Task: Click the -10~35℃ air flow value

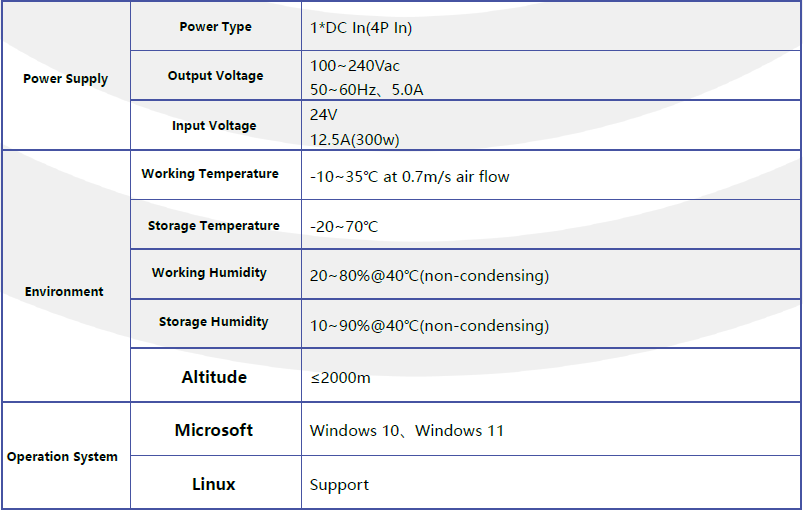Action: pos(410,177)
